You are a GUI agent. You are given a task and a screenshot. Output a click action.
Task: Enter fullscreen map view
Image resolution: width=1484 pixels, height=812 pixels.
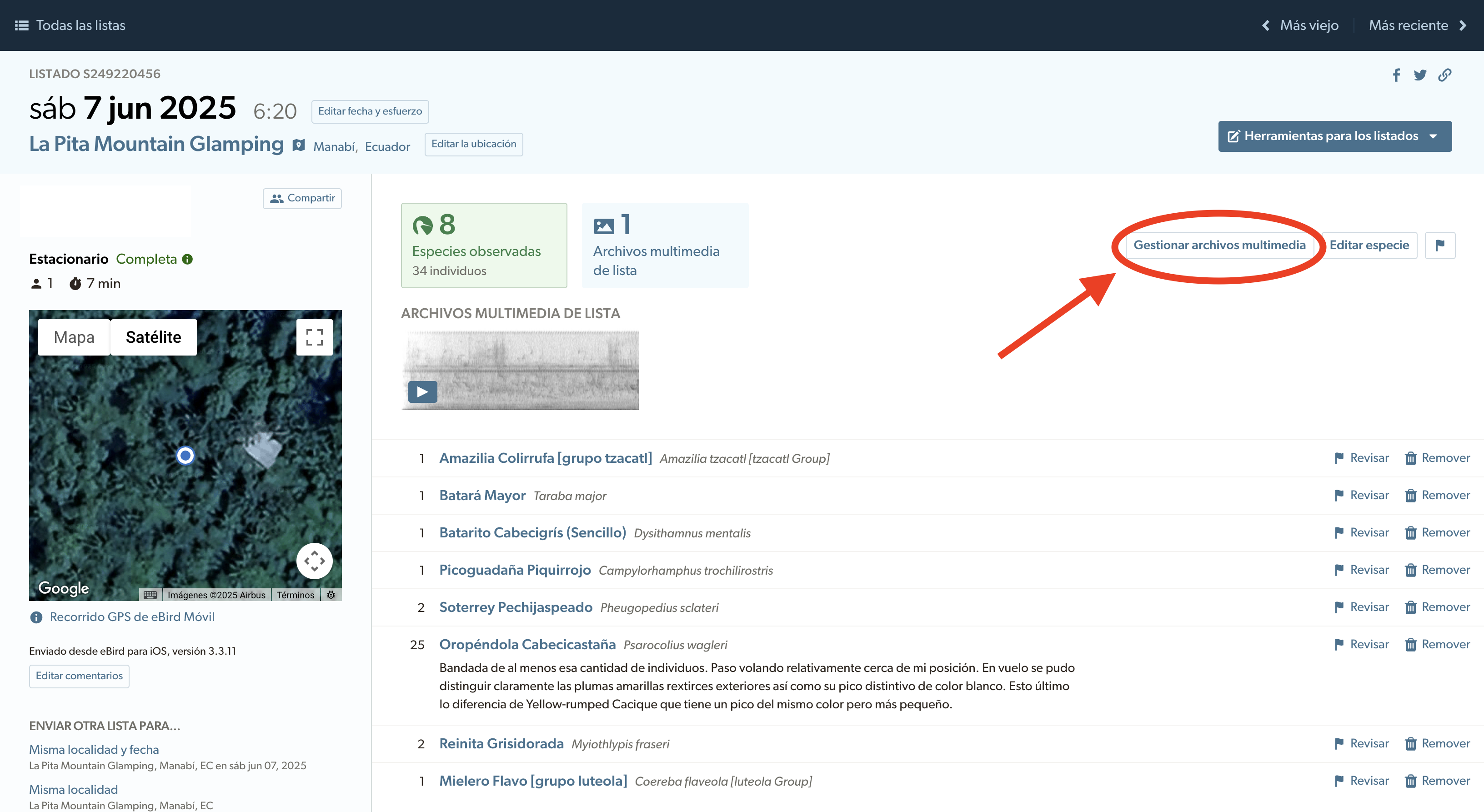tap(314, 337)
